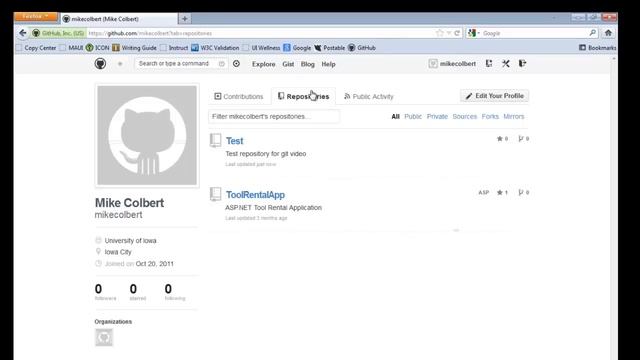Screen dimensions: 640x360
Task: Click the GitHub, Inc. site identity badge
Action: pos(58,33)
